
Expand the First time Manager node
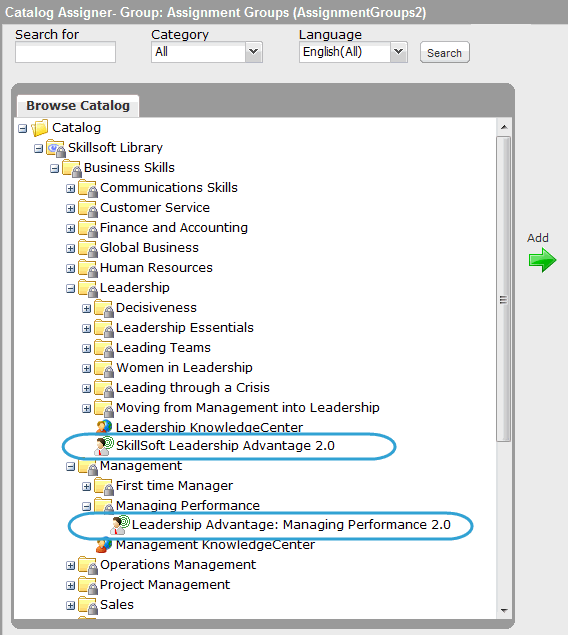coord(87,486)
